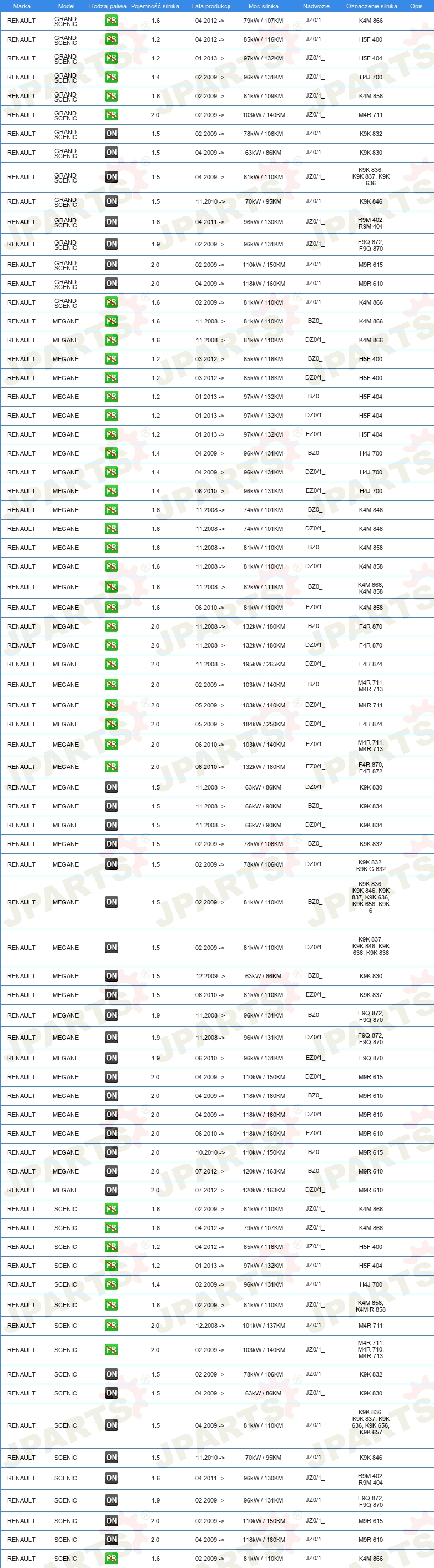Viewport: 434px width, 1568px height.
Task: Click petrol icon in Scenic K4M R 858 row
Action: tap(112, 1304)
